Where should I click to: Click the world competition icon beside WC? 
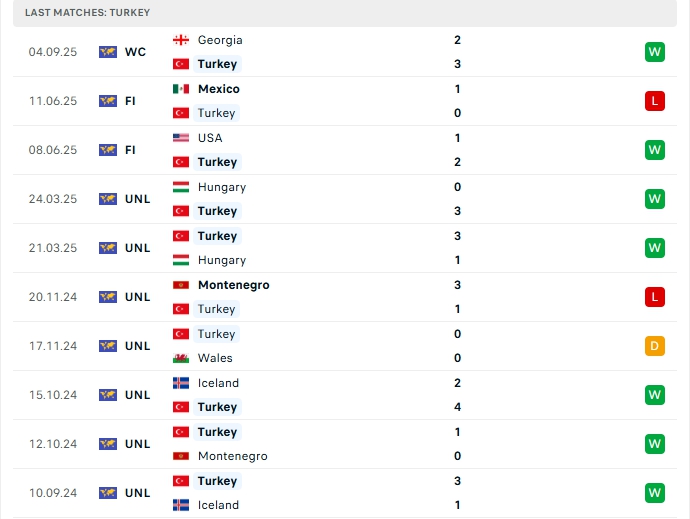(108, 52)
